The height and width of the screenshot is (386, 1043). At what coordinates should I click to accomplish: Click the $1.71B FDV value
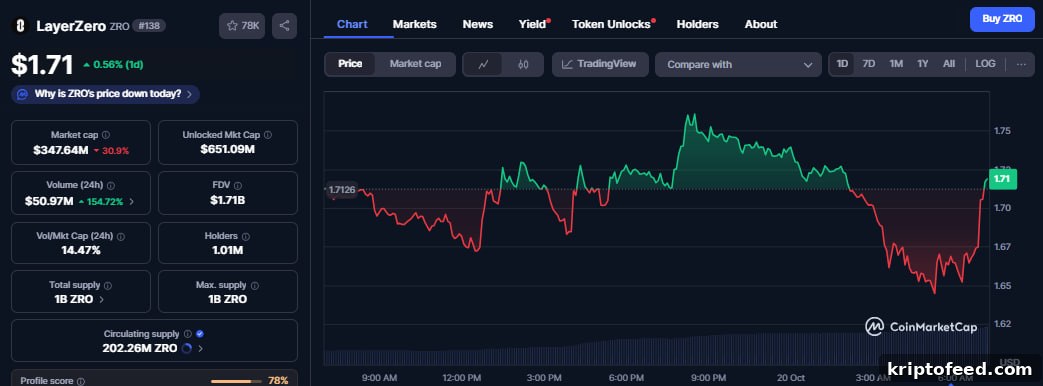coord(227,200)
